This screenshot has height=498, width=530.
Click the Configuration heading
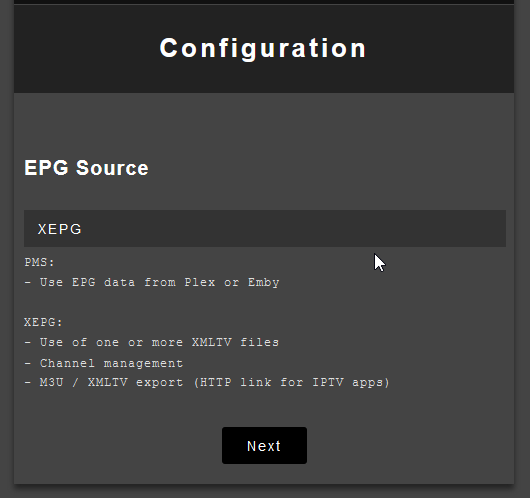click(263, 48)
